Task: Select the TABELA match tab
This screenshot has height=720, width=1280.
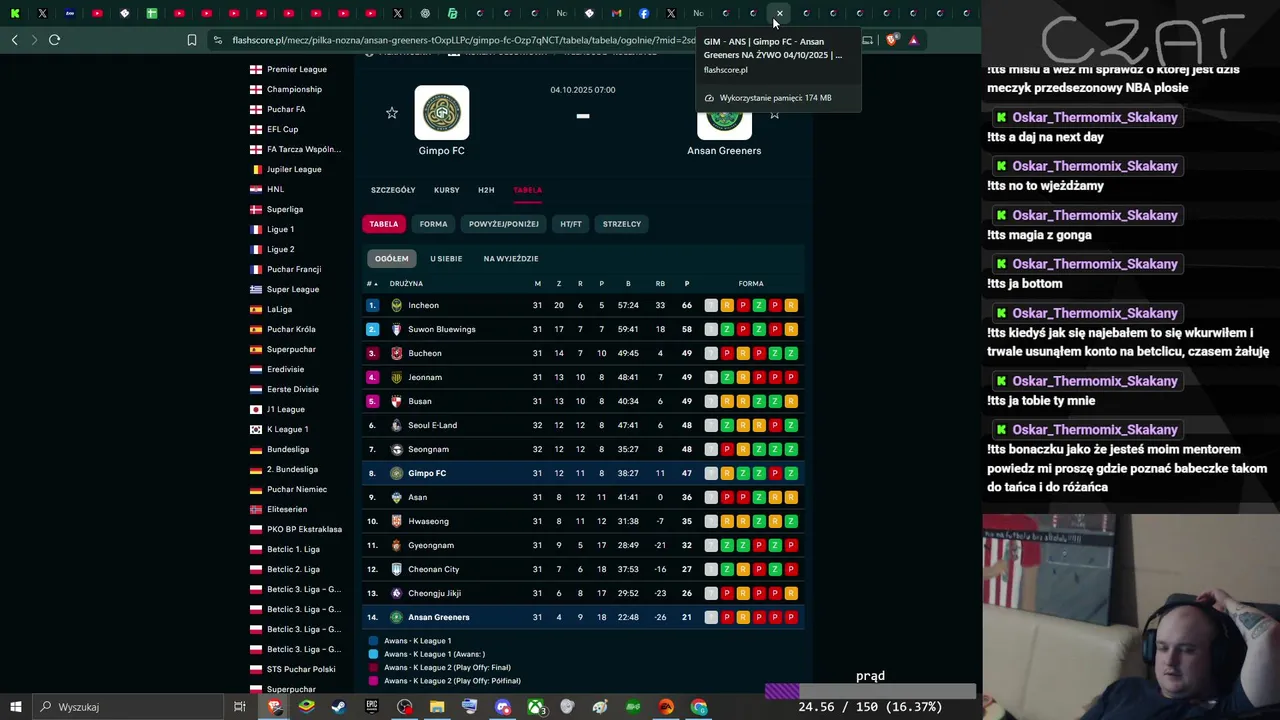Action: pyautogui.click(x=528, y=190)
